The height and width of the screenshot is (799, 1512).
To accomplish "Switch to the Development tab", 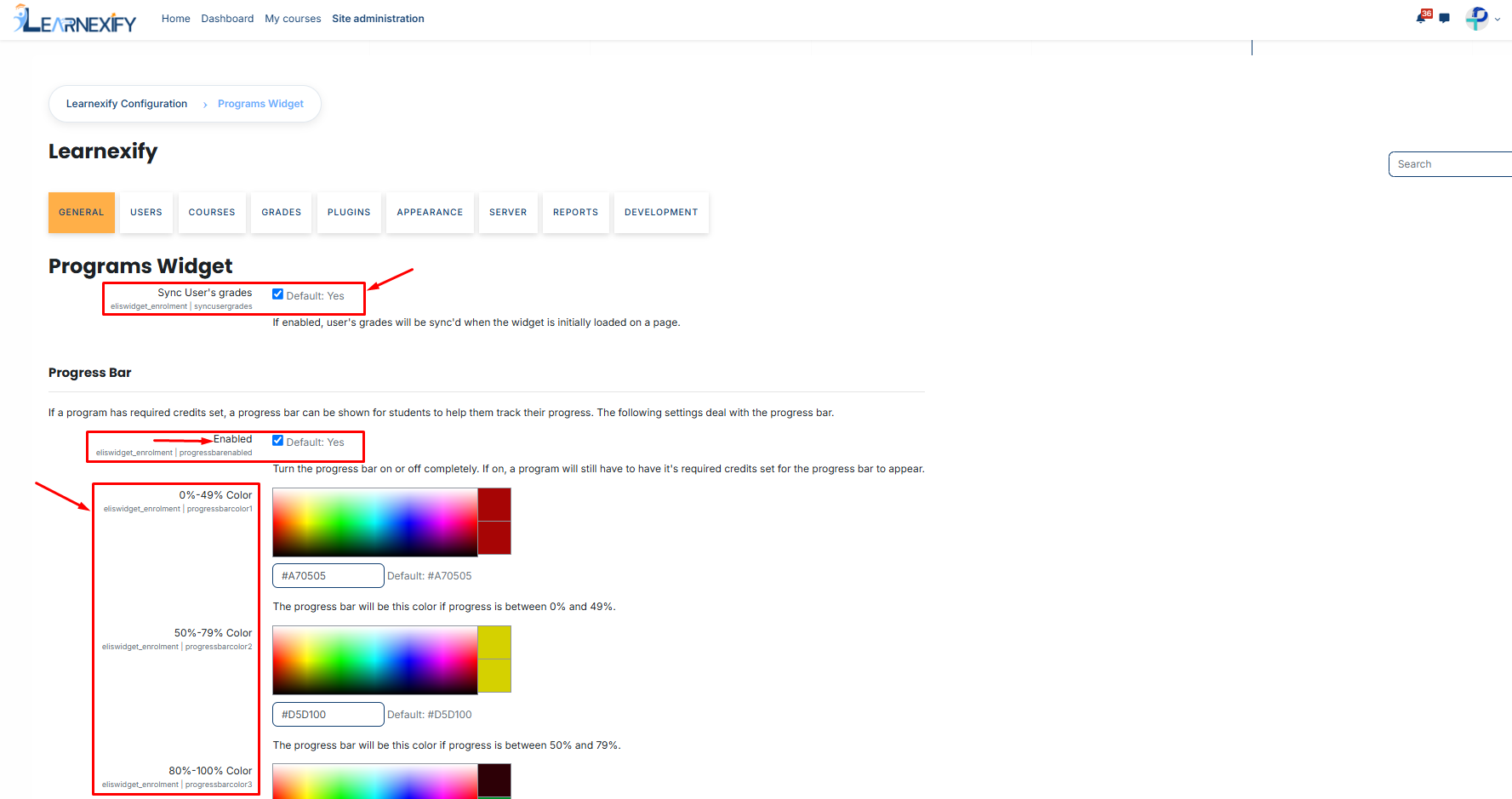I will coord(661,213).
